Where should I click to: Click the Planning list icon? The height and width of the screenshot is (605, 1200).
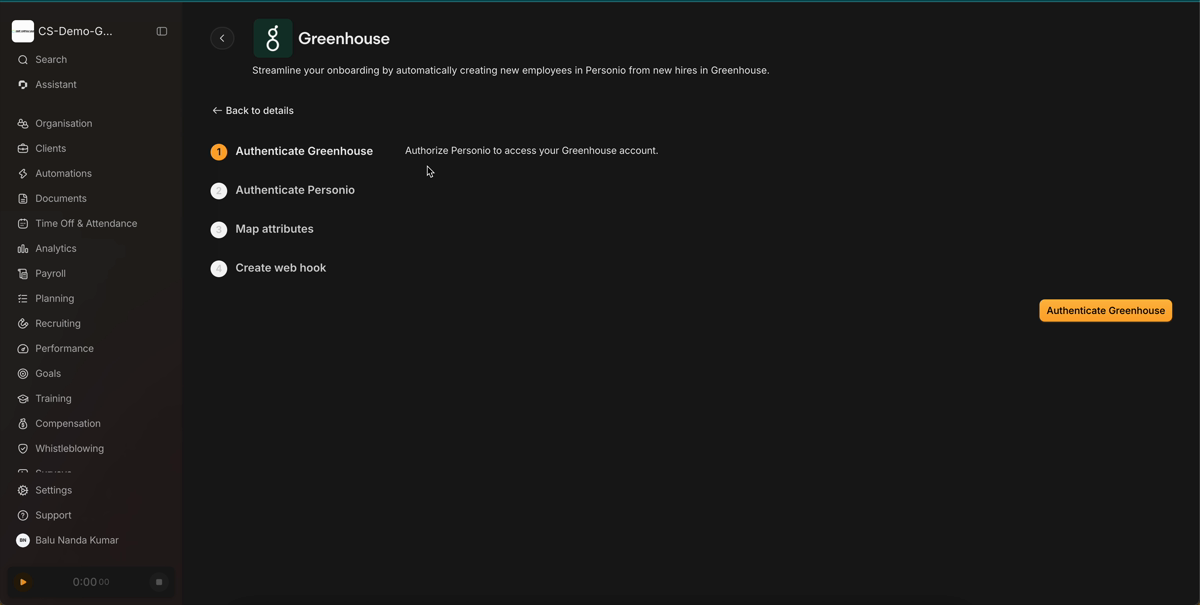click(x=23, y=299)
